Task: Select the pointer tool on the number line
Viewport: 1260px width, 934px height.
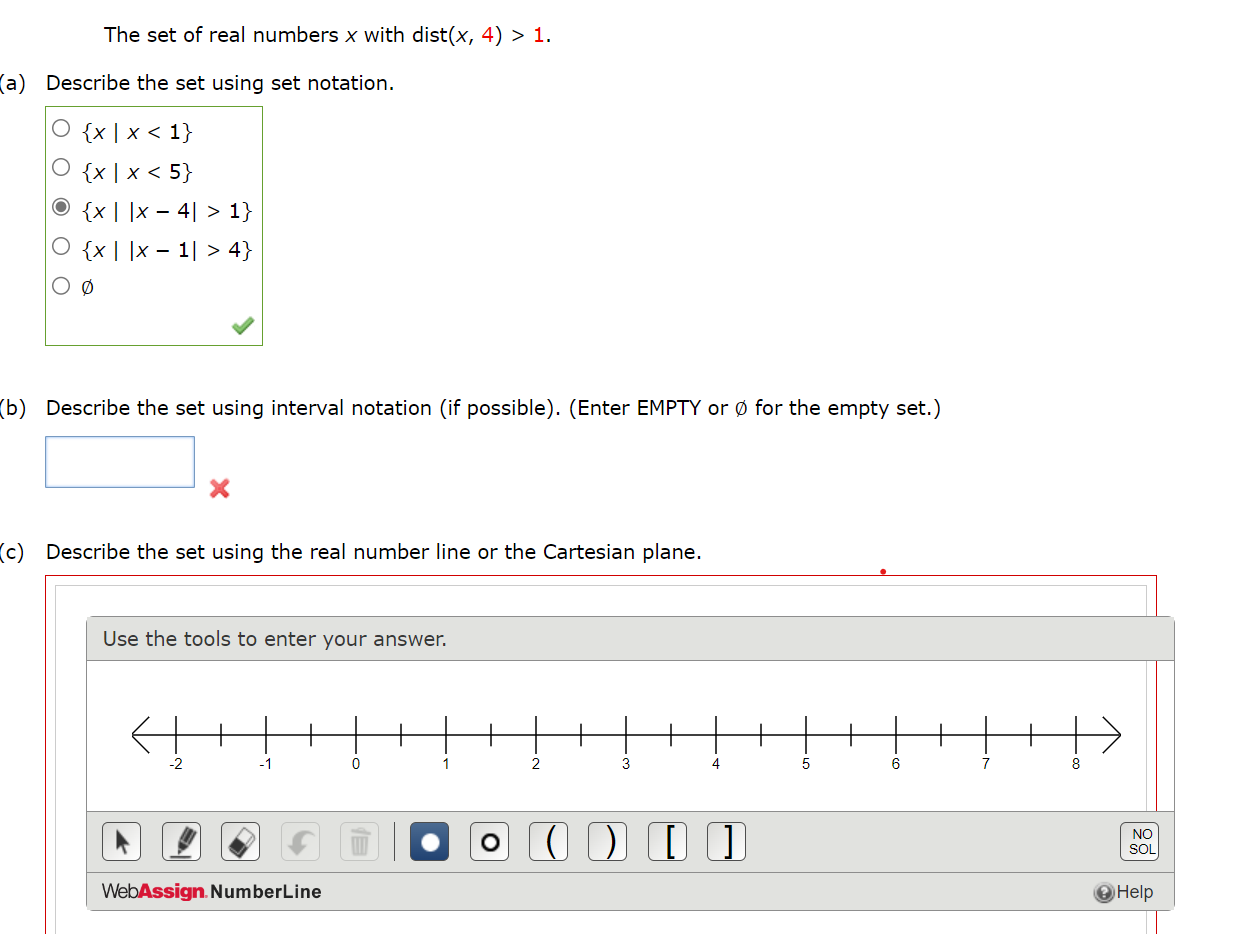Action: pyautogui.click(x=121, y=841)
